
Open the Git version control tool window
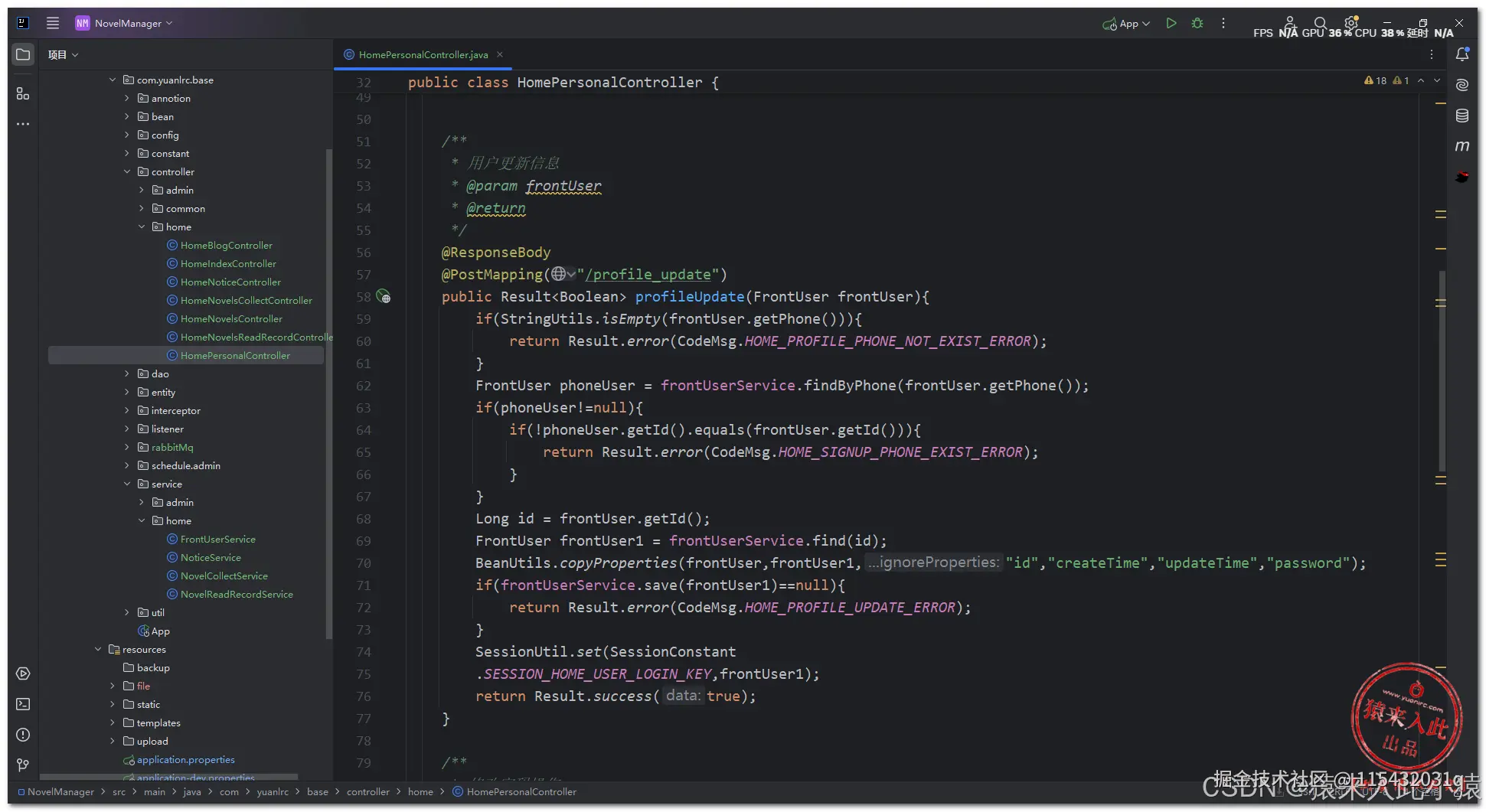23,765
